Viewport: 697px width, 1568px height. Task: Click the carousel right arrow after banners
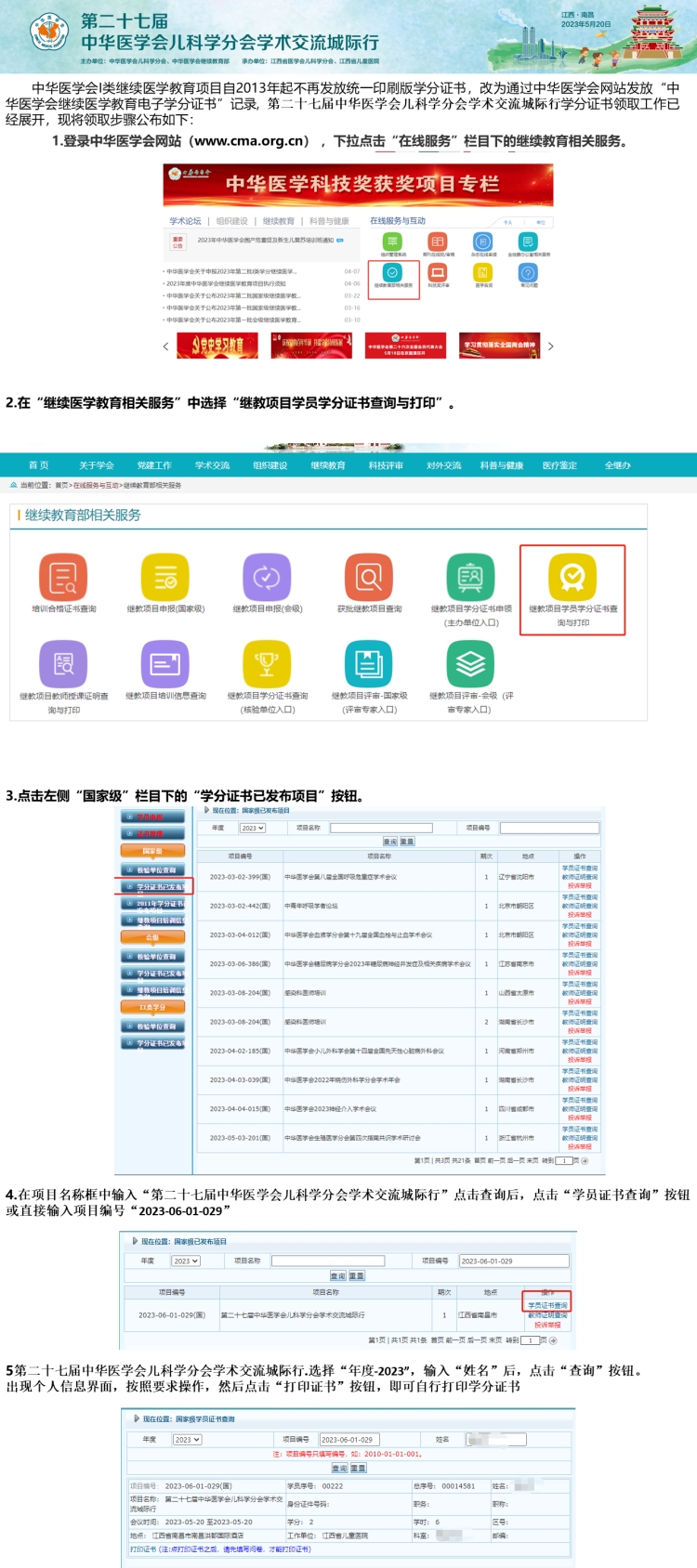click(x=550, y=346)
